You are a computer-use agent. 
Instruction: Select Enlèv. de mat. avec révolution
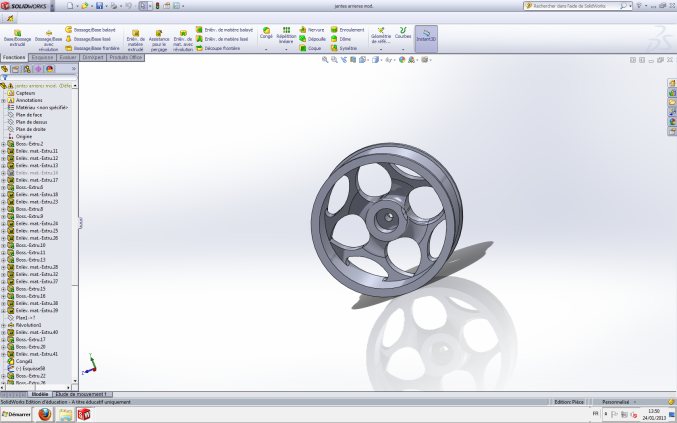[x=183, y=40]
